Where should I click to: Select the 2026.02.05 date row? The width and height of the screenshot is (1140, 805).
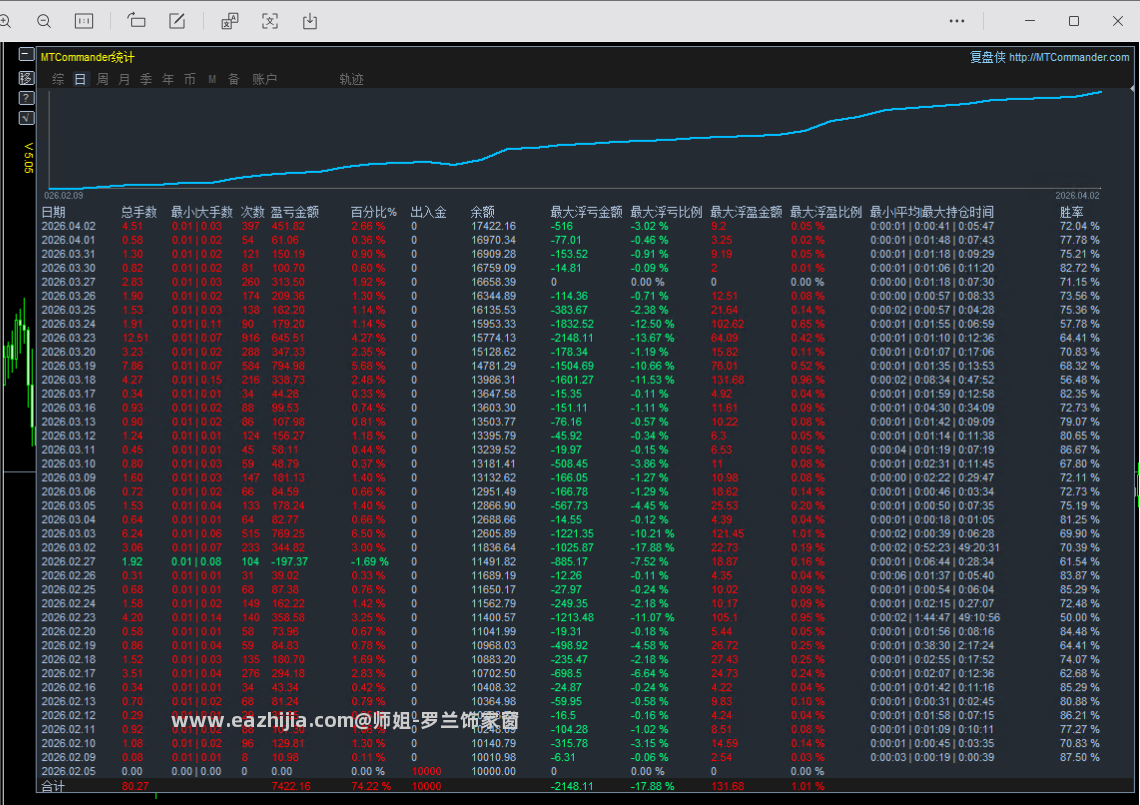coord(571,772)
